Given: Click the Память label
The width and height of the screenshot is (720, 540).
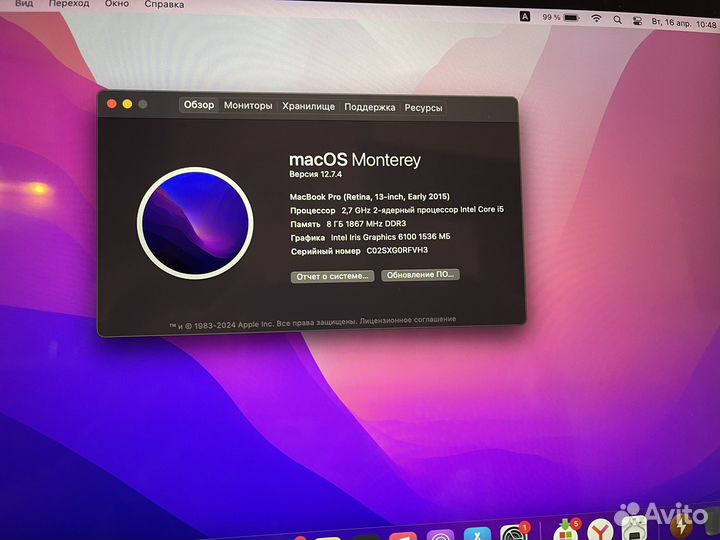Looking at the screenshot, I should tap(305, 224).
